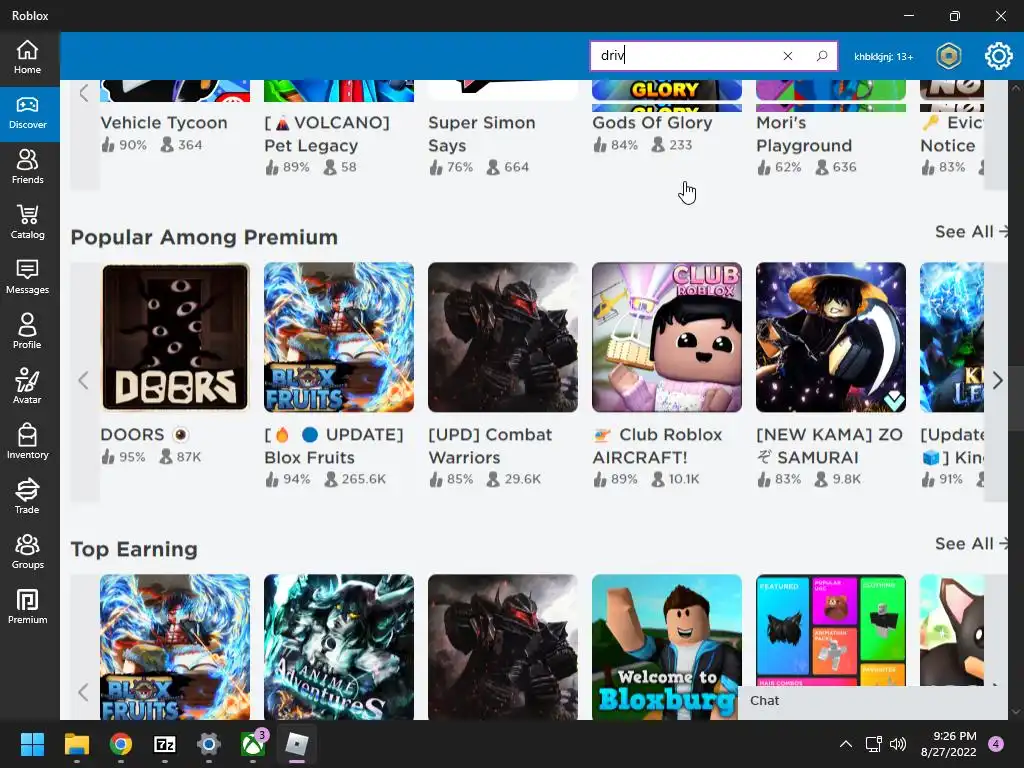
Task: Click the search magnifier icon
Action: 822,56
